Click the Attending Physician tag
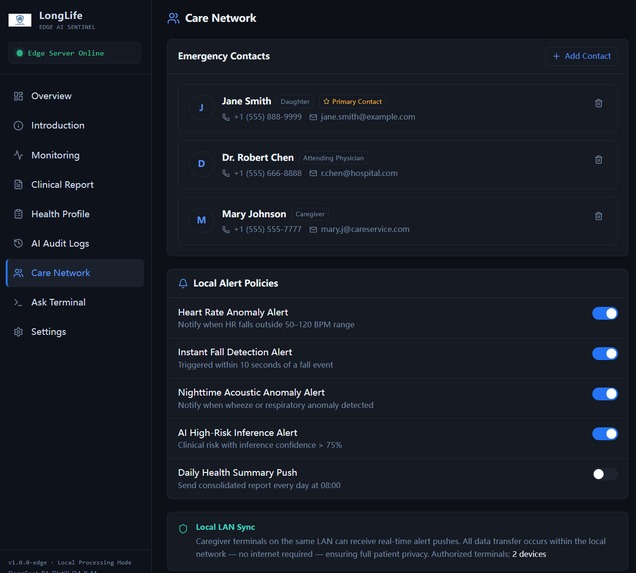 pos(333,158)
